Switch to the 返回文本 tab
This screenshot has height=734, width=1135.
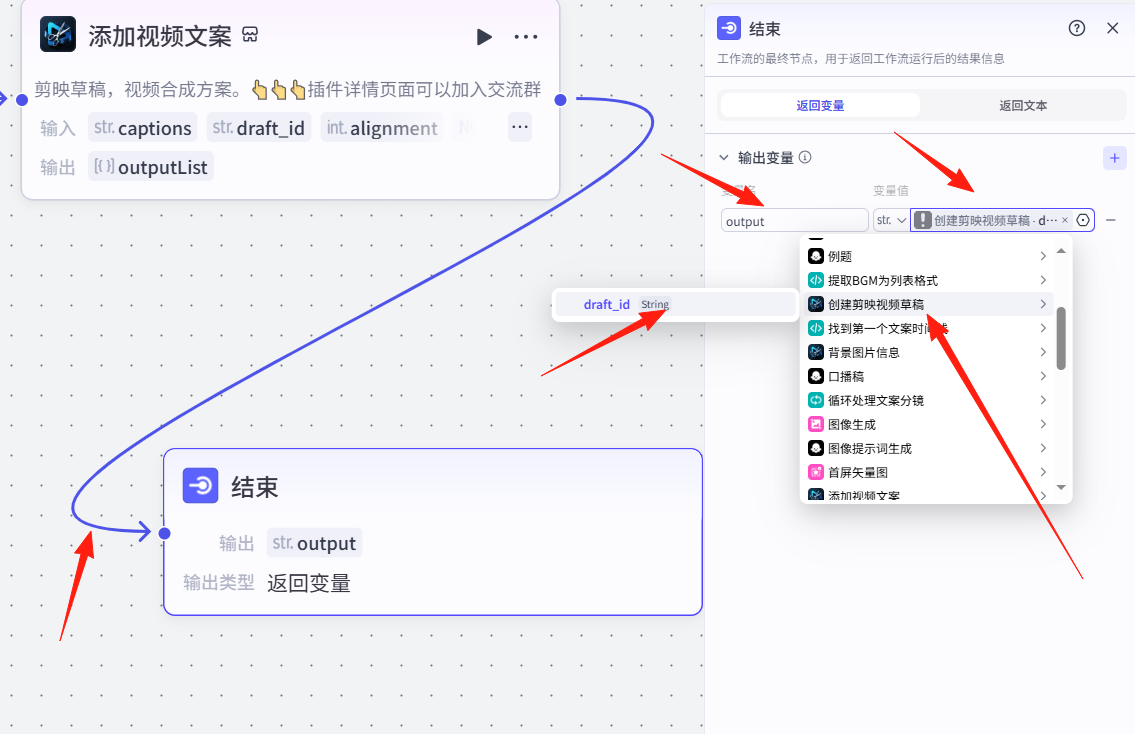coord(1023,105)
